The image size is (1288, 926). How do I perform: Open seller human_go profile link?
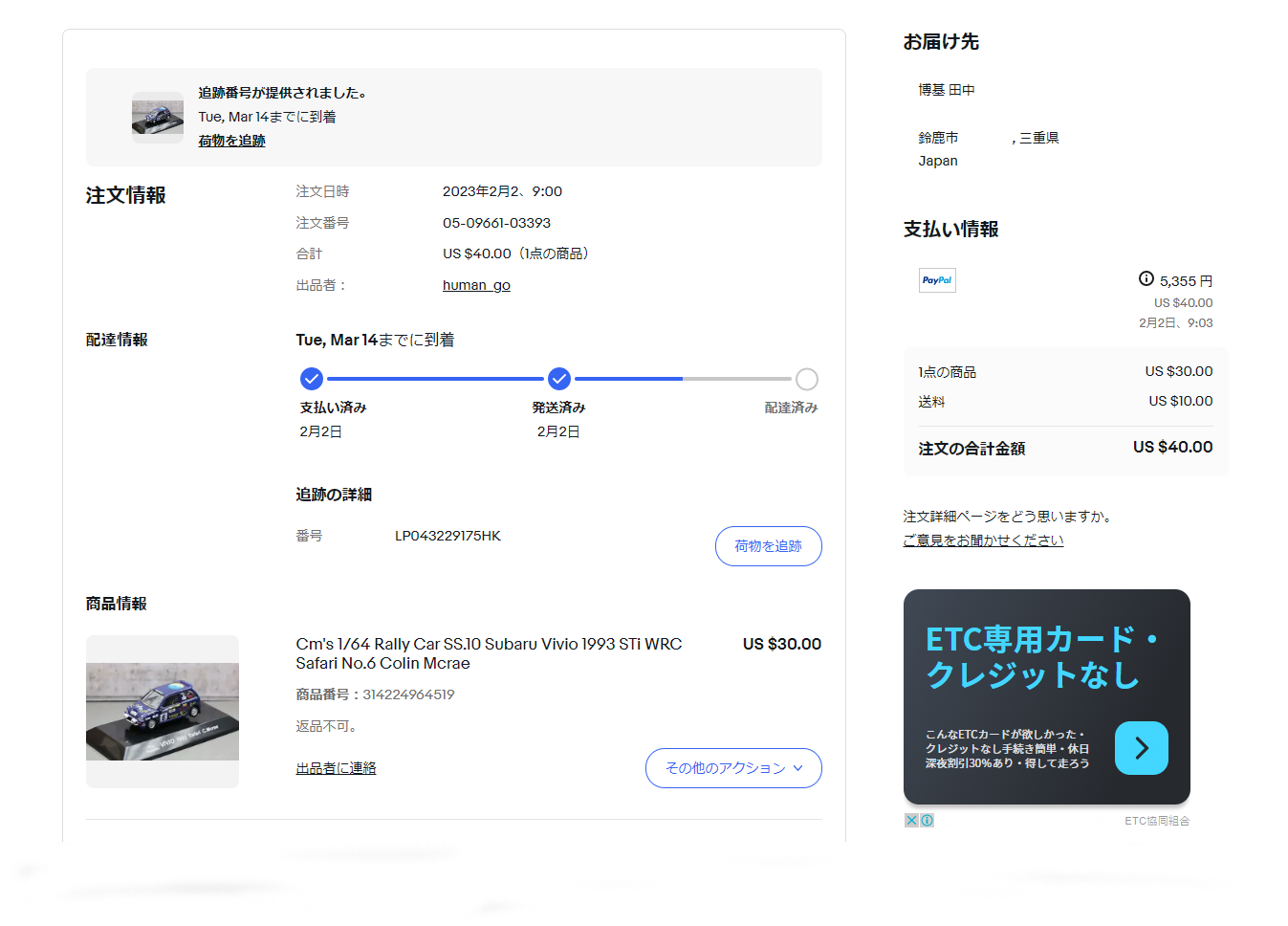(x=476, y=285)
